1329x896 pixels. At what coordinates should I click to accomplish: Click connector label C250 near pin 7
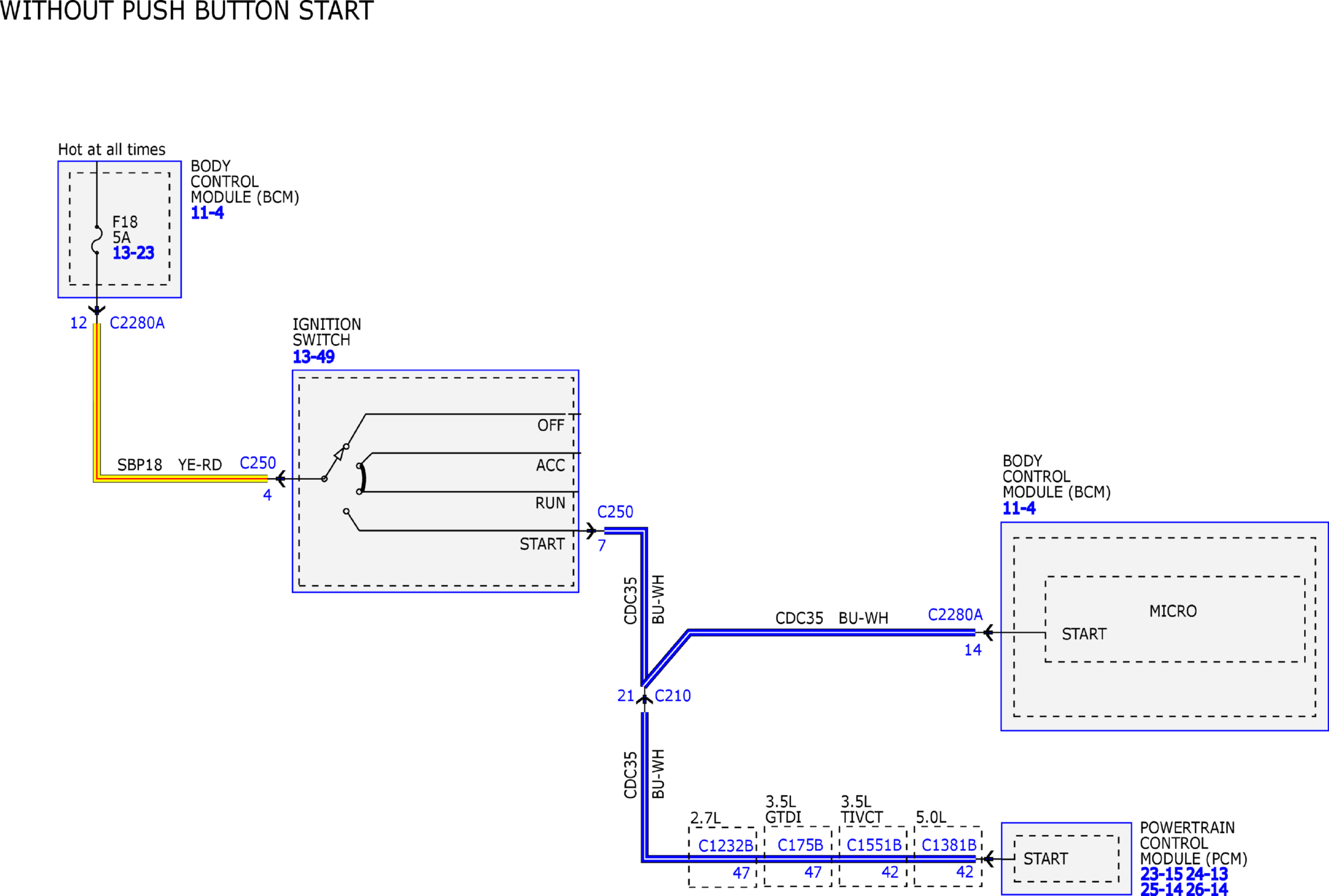pyautogui.click(x=615, y=512)
